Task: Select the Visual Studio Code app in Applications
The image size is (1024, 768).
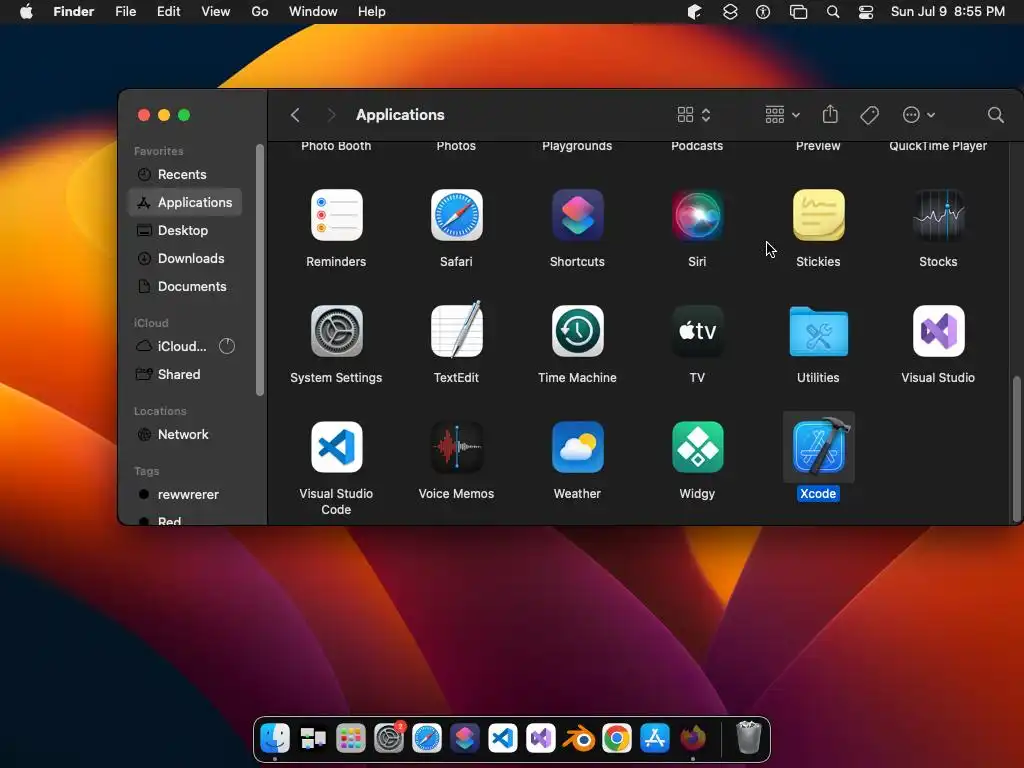Action: click(x=336, y=447)
